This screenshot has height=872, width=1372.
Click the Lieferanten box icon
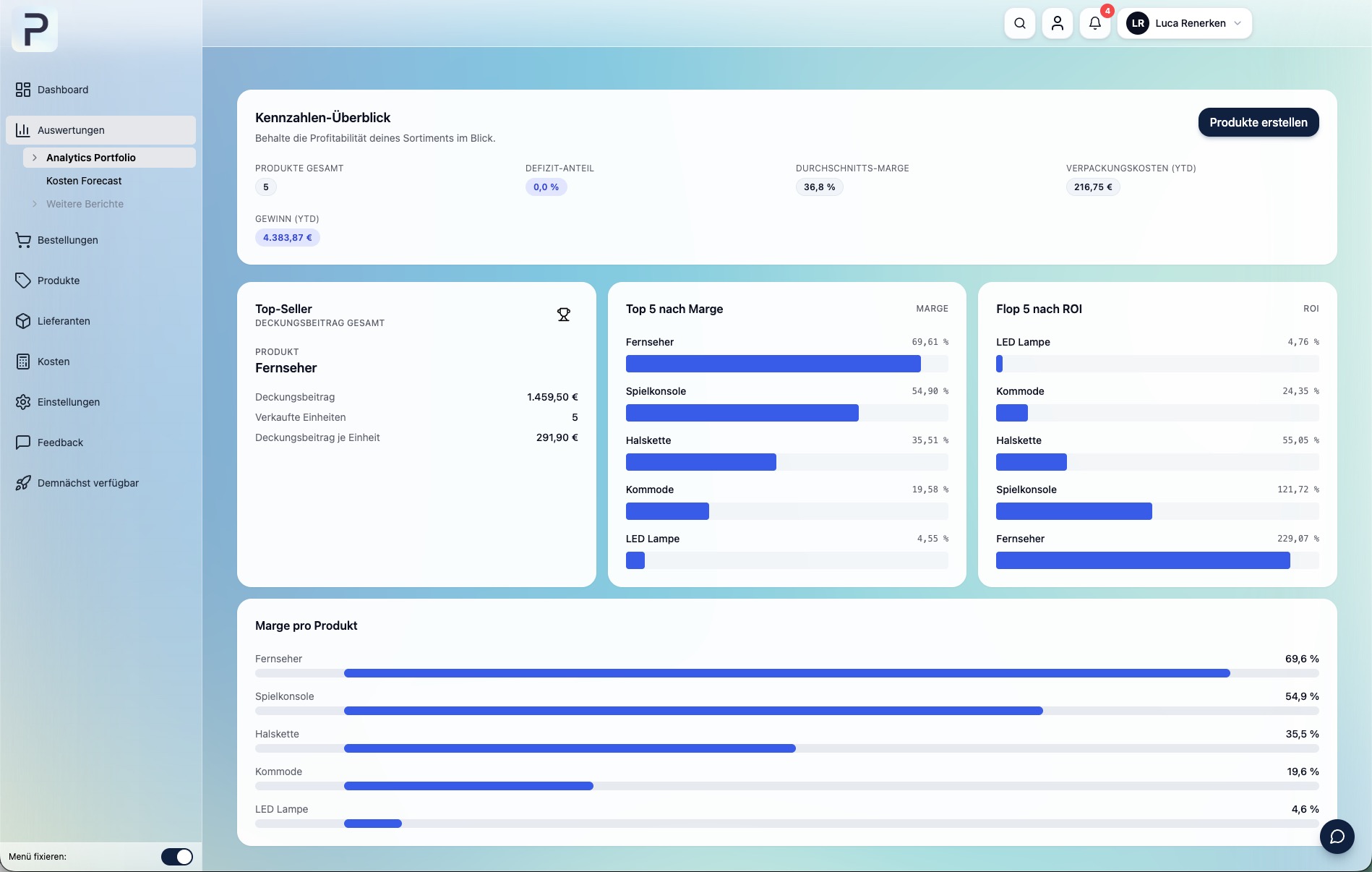coord(23,321)
